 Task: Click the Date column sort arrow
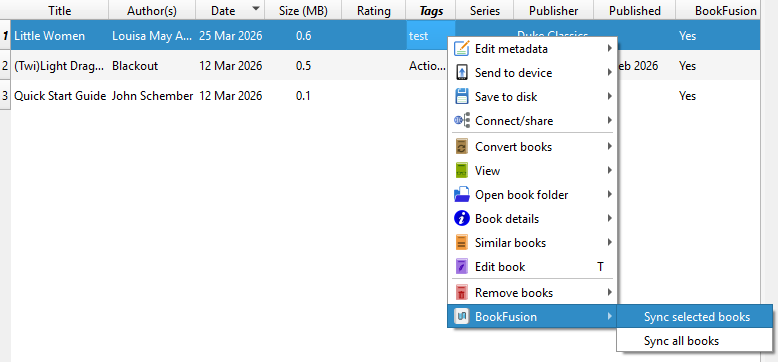click(x=256, y=8)
